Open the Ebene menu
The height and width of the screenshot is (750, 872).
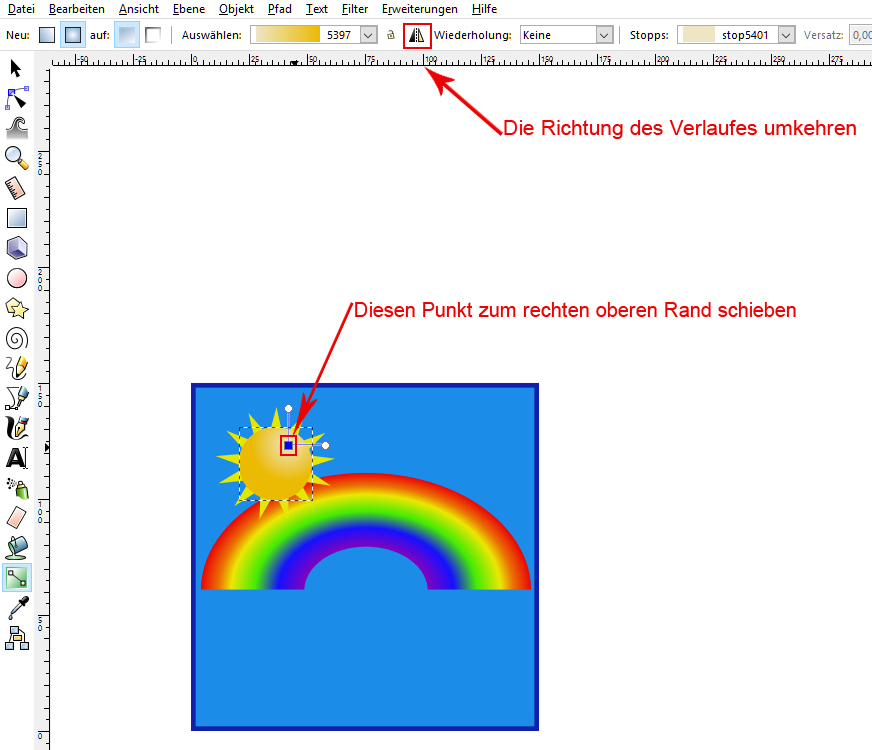pos(189,9)
